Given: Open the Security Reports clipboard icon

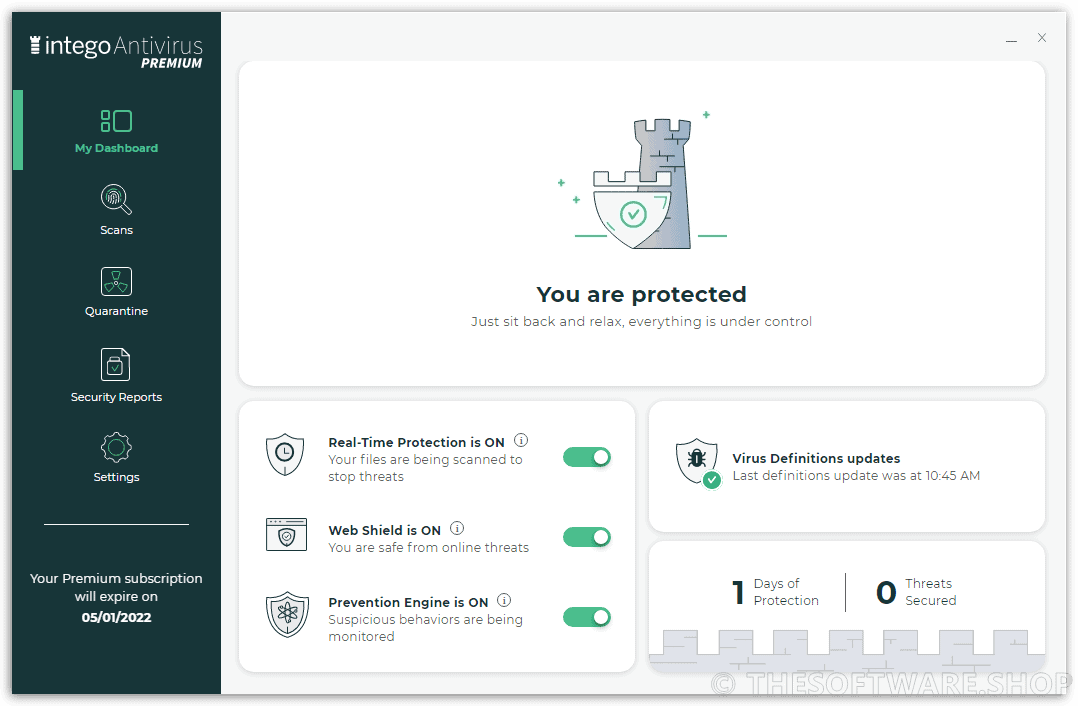Looking at the screenshot, I should click(116, 364).
